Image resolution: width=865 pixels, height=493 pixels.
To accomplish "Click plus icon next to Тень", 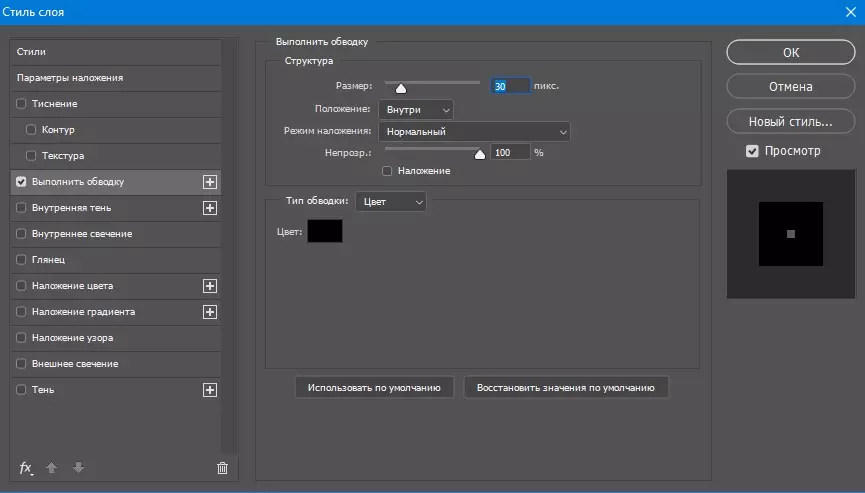I will tap(210, 390).
